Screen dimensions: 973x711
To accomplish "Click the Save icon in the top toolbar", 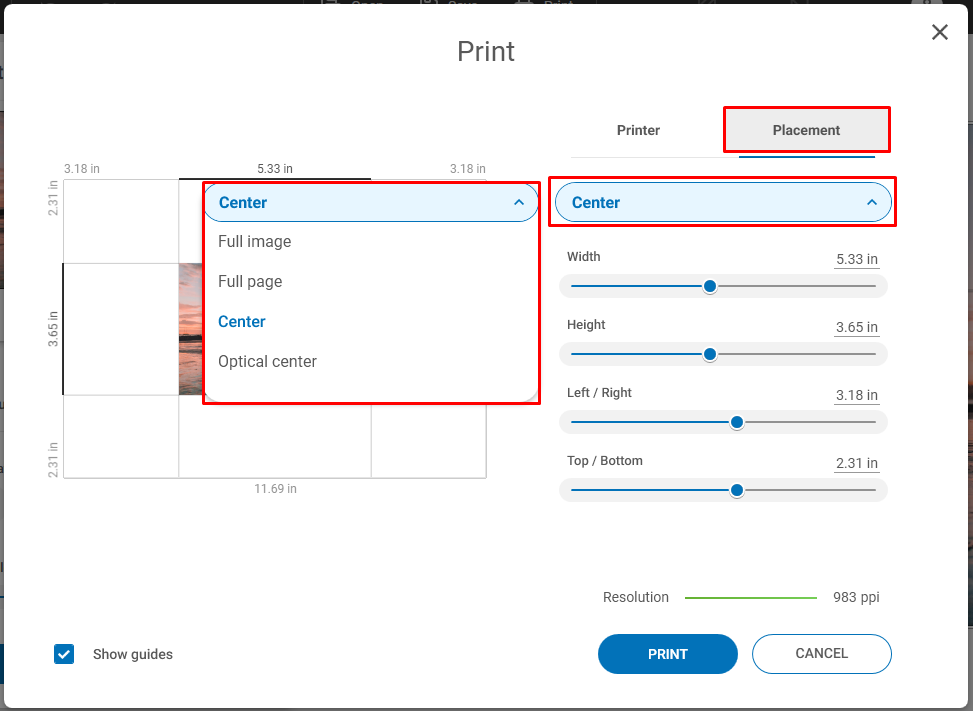I will (430, 4).
